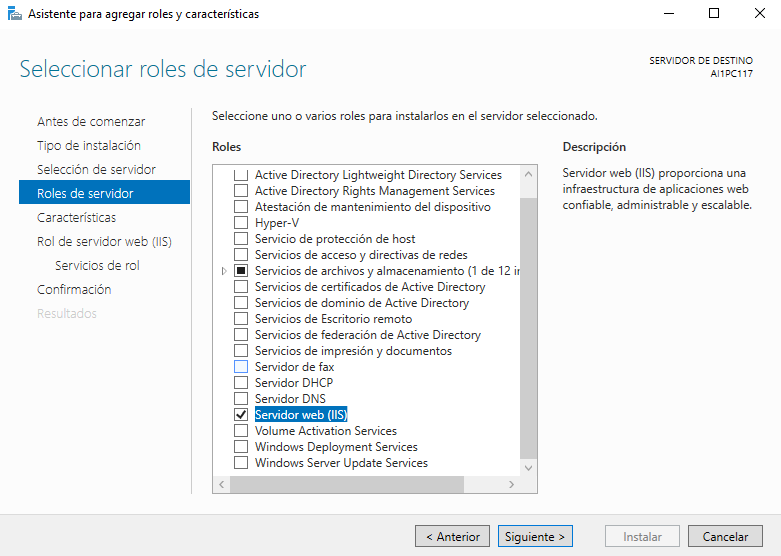
Task: Check Active Directory Rights Management Services
Action: (x=241, y=191)
